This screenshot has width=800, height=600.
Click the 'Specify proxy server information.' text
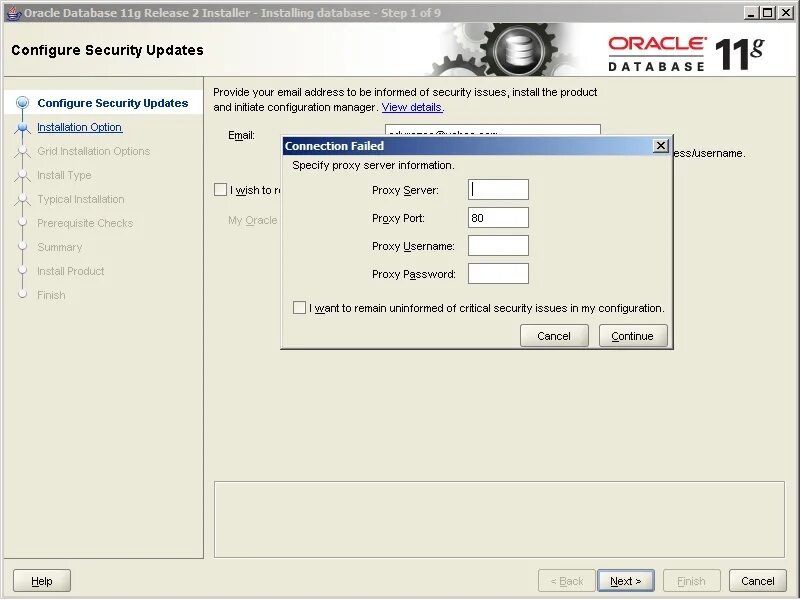[373, 165]
